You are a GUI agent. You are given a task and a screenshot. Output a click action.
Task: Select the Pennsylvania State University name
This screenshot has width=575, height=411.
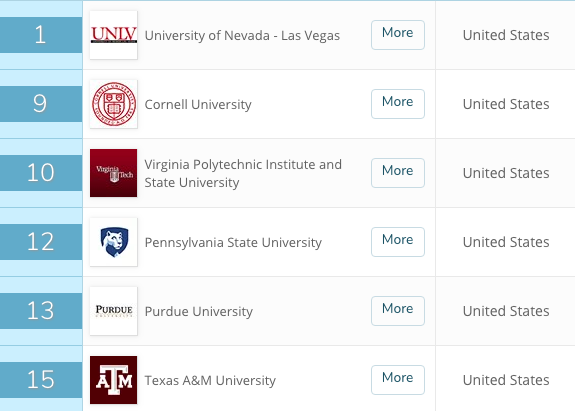[233, 242]
